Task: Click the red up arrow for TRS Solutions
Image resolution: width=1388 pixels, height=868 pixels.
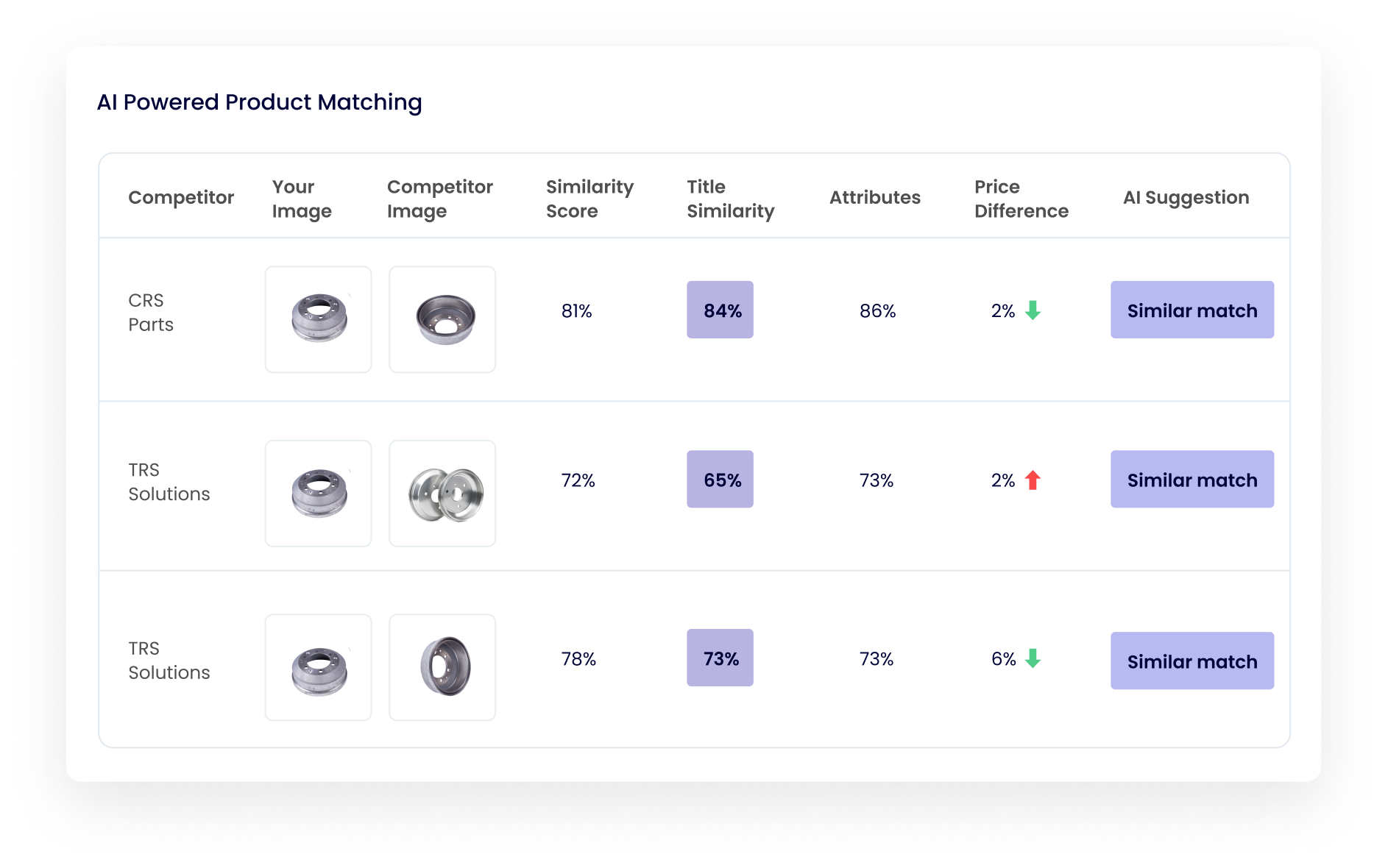Action: [1033, 480]
